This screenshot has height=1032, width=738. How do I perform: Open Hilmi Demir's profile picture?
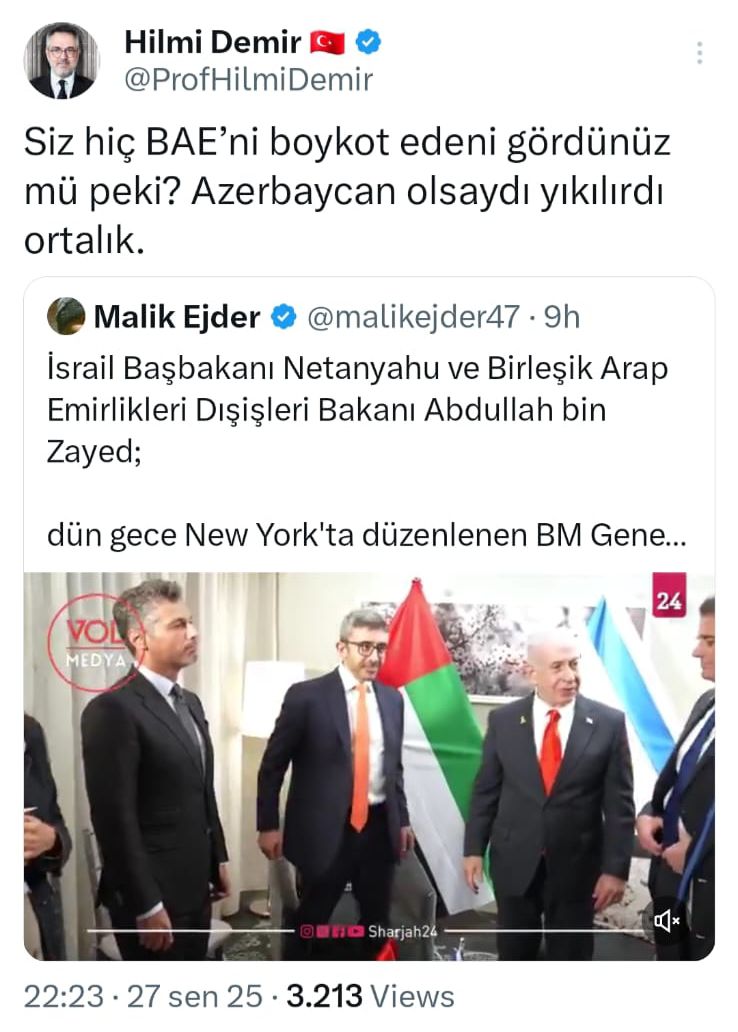coord(62,61)
